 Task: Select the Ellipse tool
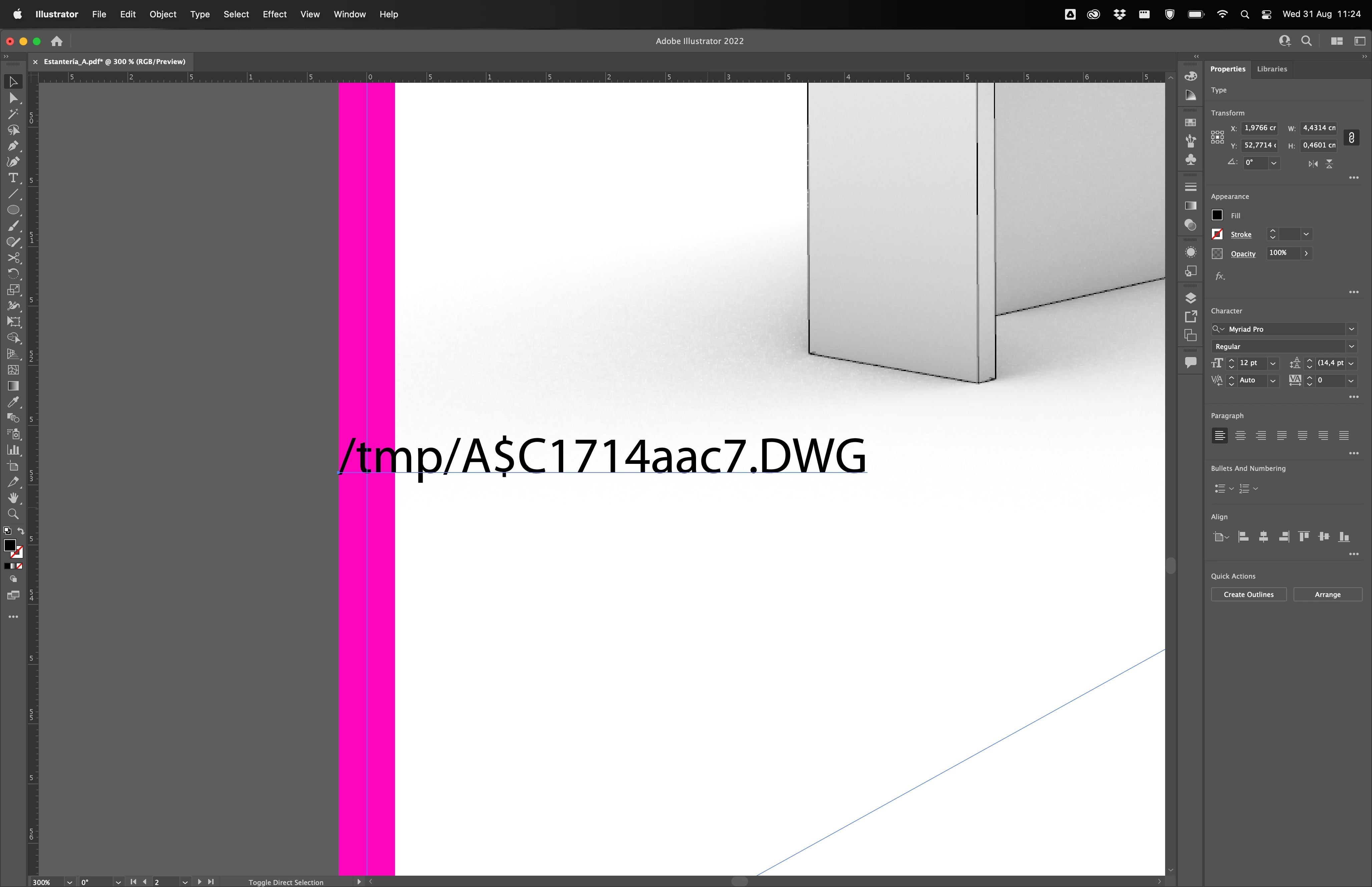(x=13, y=210)
